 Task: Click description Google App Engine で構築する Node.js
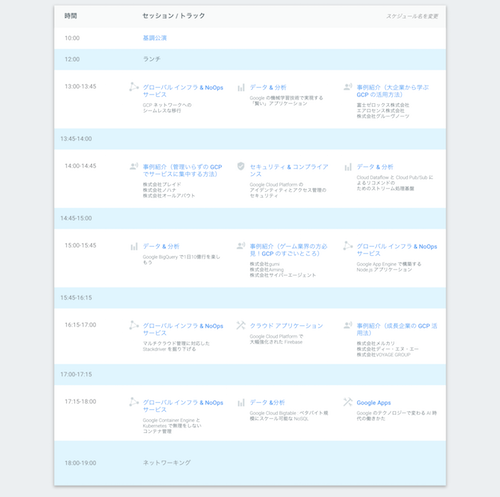click(389, 267)
